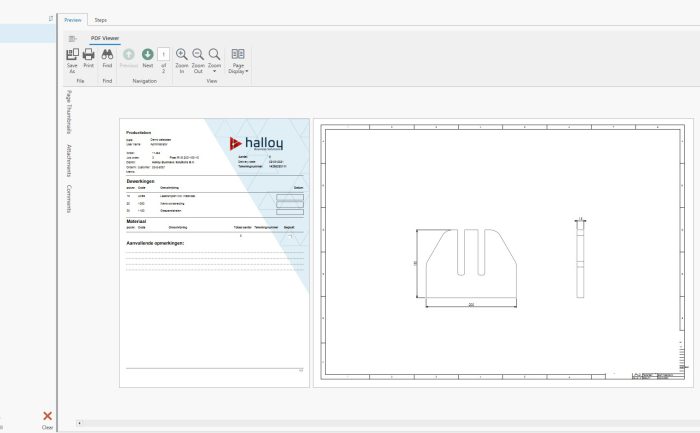Image resolution: width=700 pixels, height=433 pixels.
Task: Click the Zoom In magnifier
Action: (x=182, y=58)
